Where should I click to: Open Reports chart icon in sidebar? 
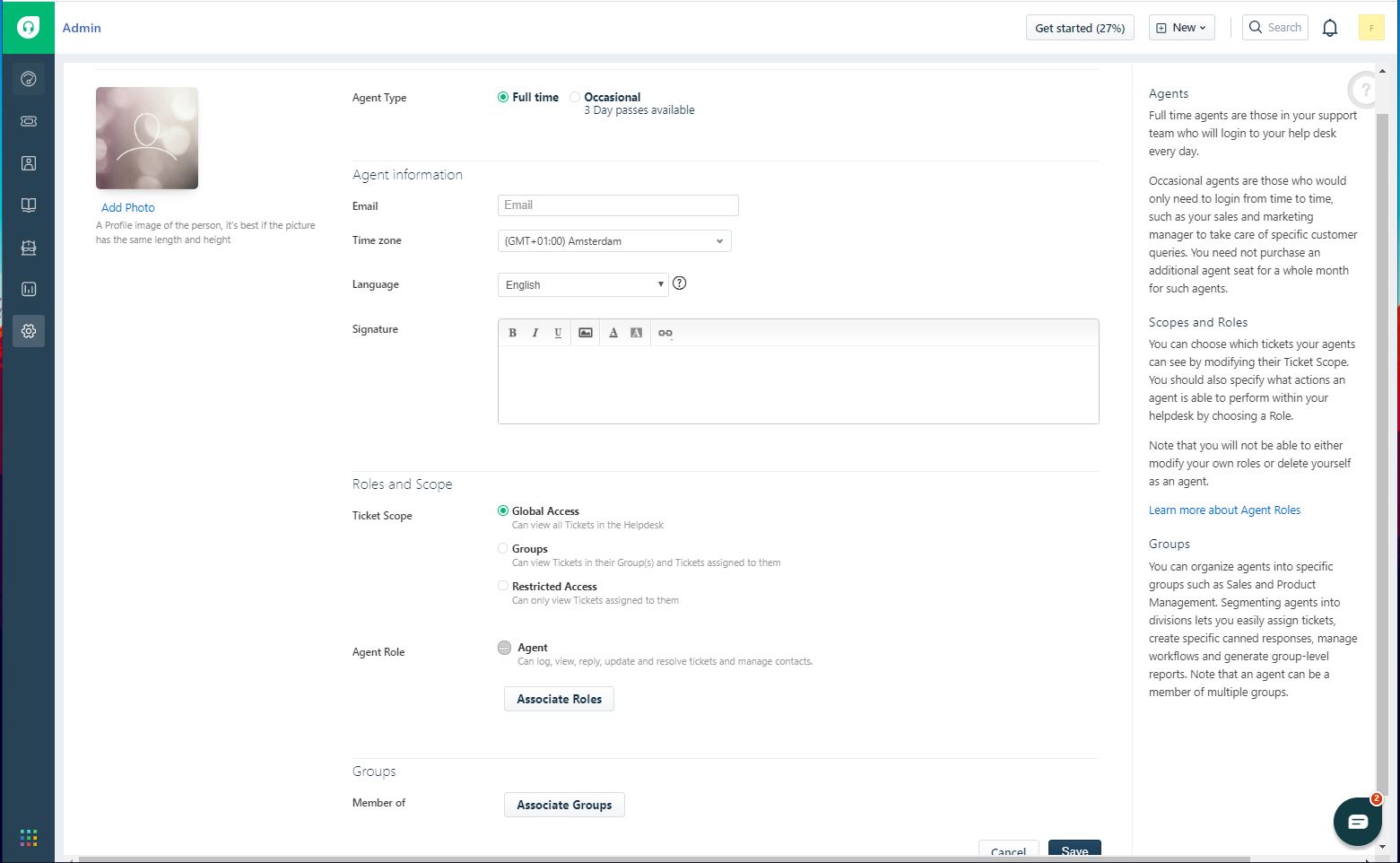tap(29, 289)
